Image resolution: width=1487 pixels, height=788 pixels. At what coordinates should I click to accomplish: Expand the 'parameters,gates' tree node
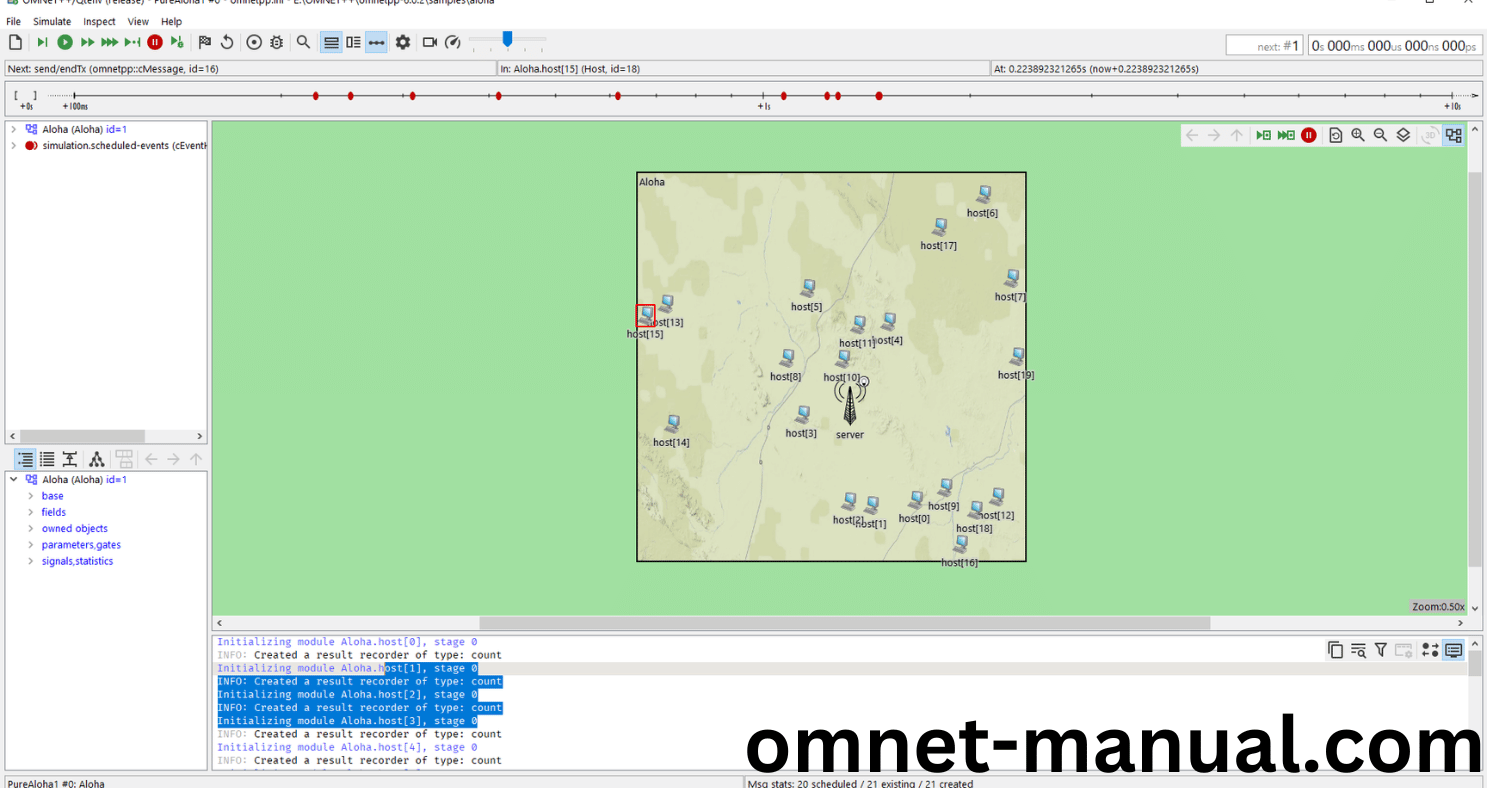(x=30, y=545)
